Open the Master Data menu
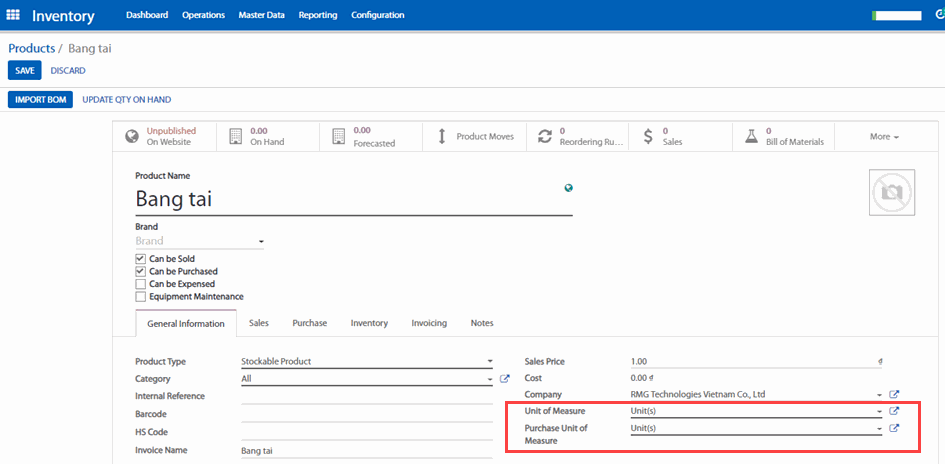This screenshot has height=464, width=945. tap(261, 15)
